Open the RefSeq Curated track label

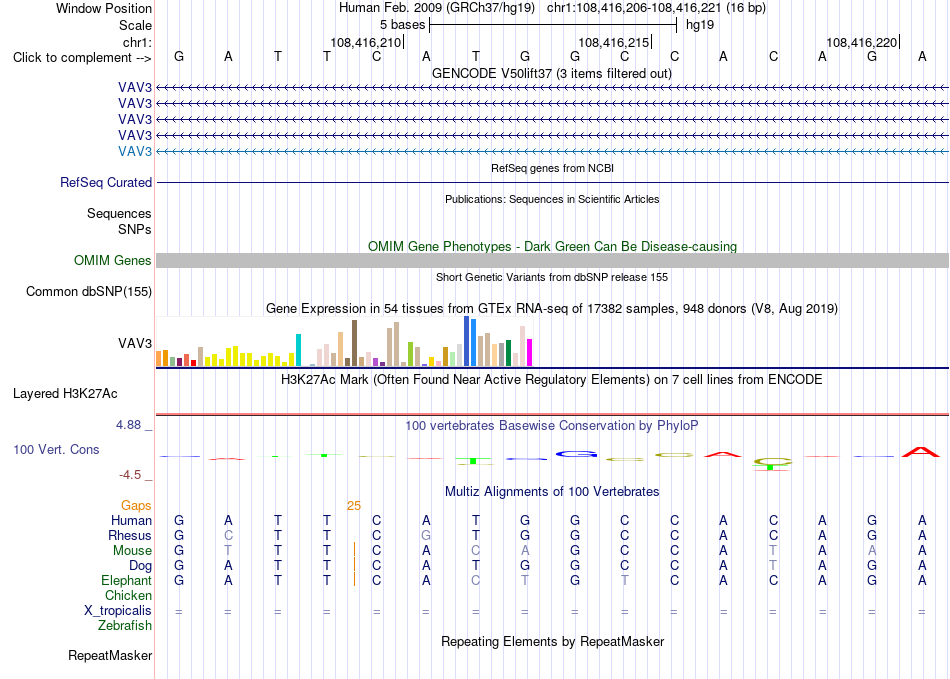coord(106,182)
